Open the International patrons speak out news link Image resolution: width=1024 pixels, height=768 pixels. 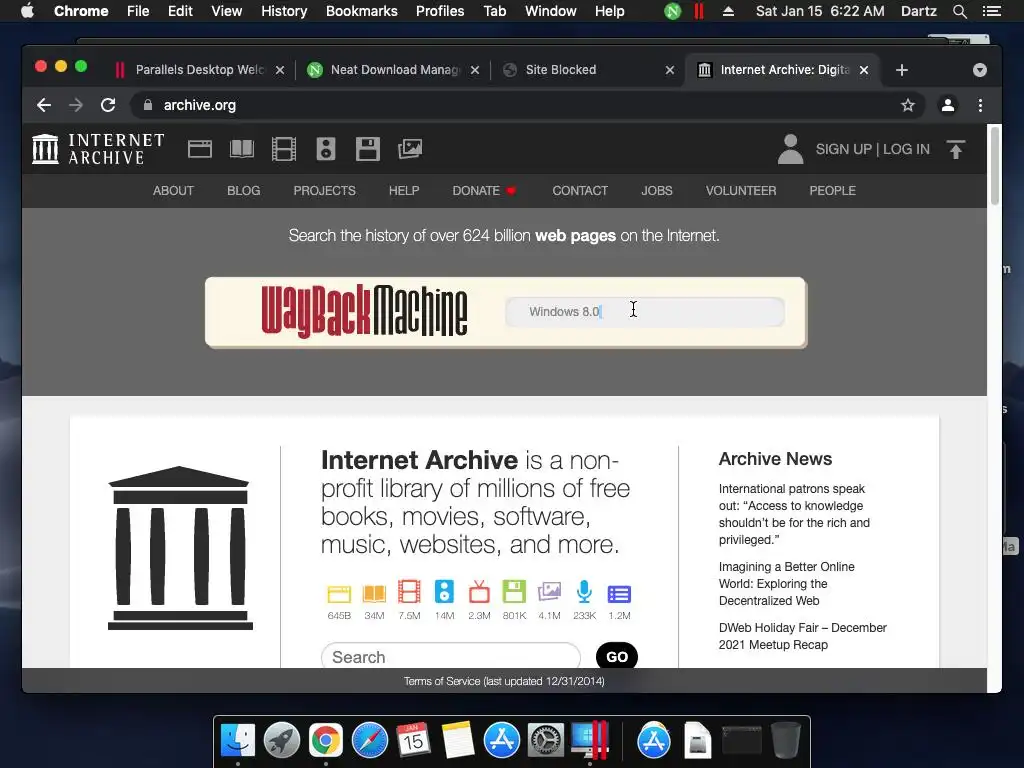tap(794, 514)
